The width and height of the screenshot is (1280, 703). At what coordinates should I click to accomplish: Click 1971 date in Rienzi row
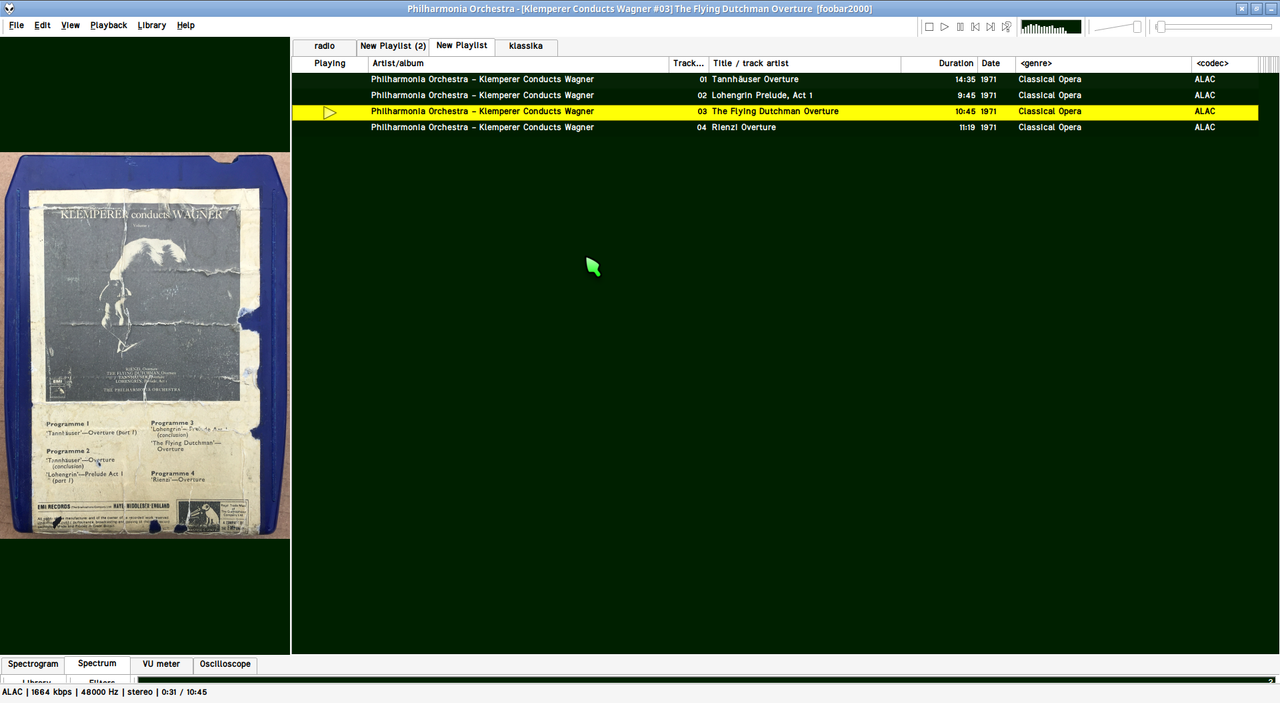coord(988,128)
